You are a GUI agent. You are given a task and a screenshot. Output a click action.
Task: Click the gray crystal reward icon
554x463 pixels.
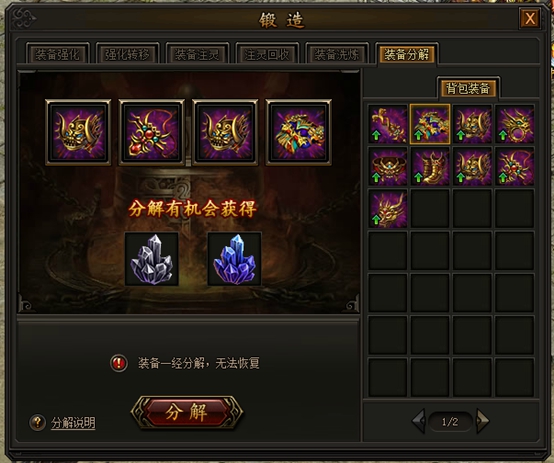pos(152,259)
